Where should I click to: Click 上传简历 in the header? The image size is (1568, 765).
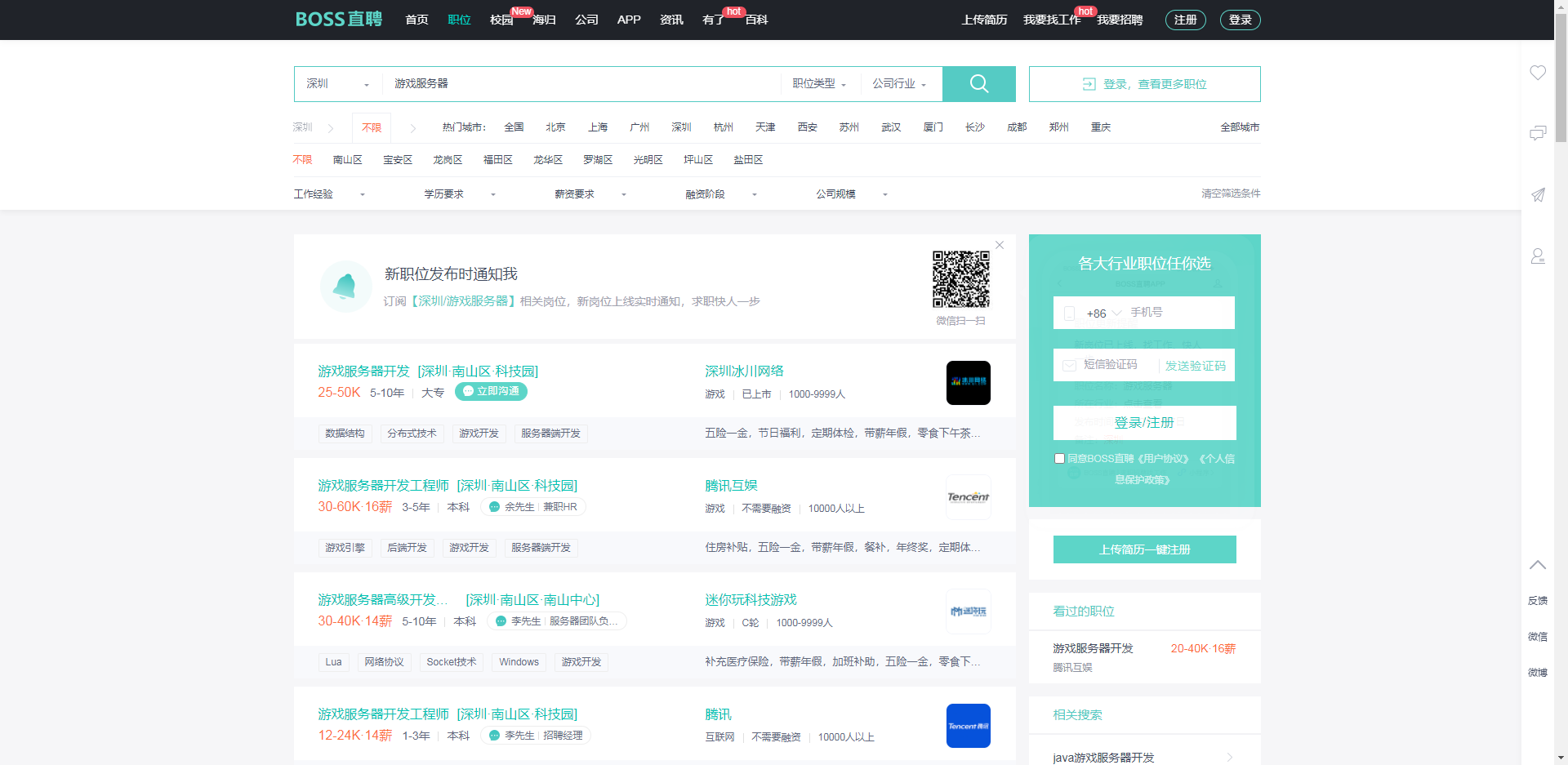[x=984, y=20]
